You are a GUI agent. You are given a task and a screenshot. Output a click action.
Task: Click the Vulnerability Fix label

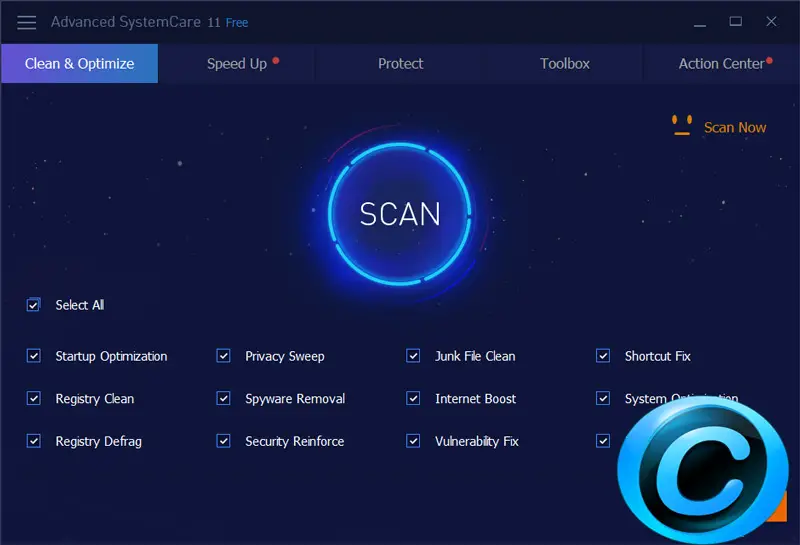(477, 441)
